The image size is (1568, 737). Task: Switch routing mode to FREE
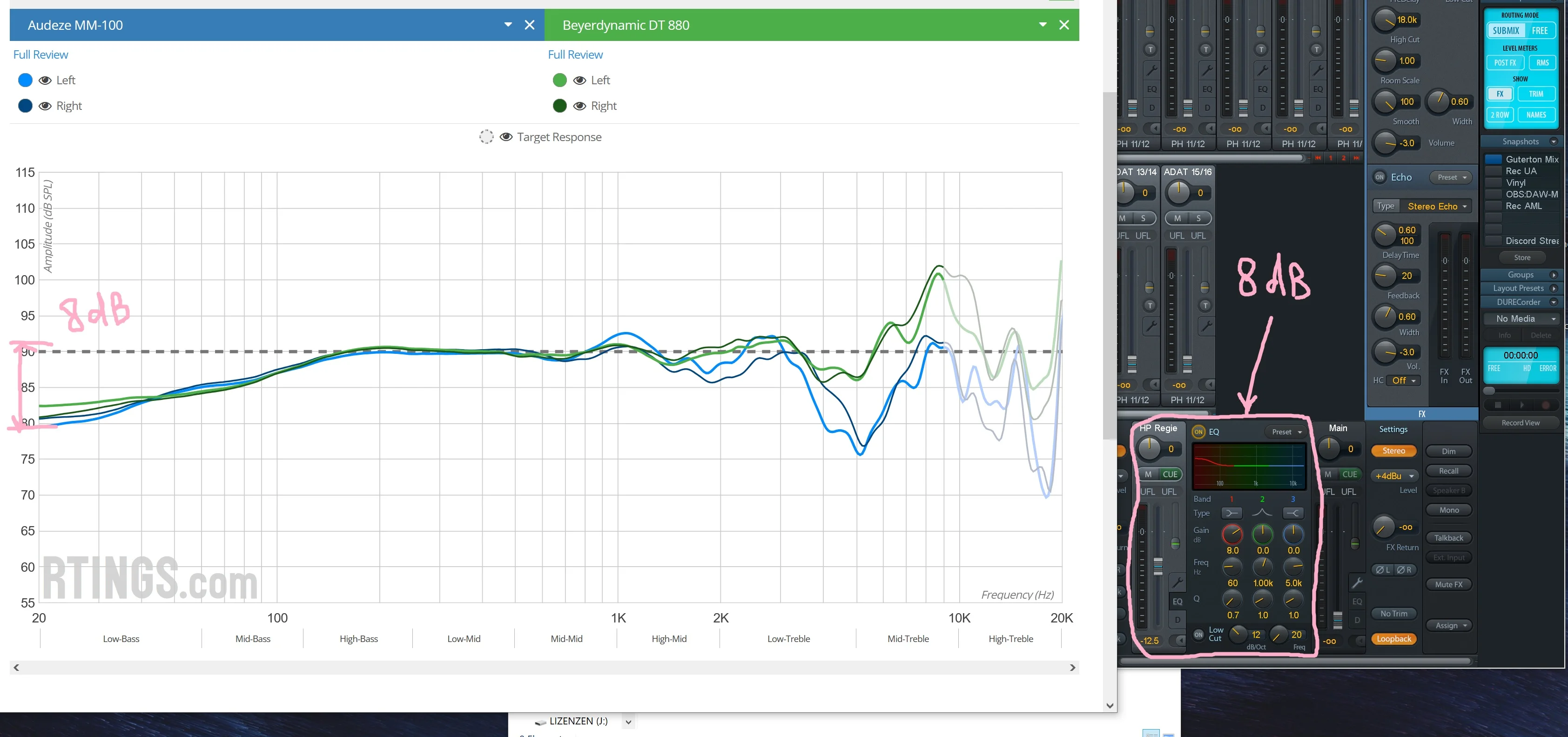1540,30
